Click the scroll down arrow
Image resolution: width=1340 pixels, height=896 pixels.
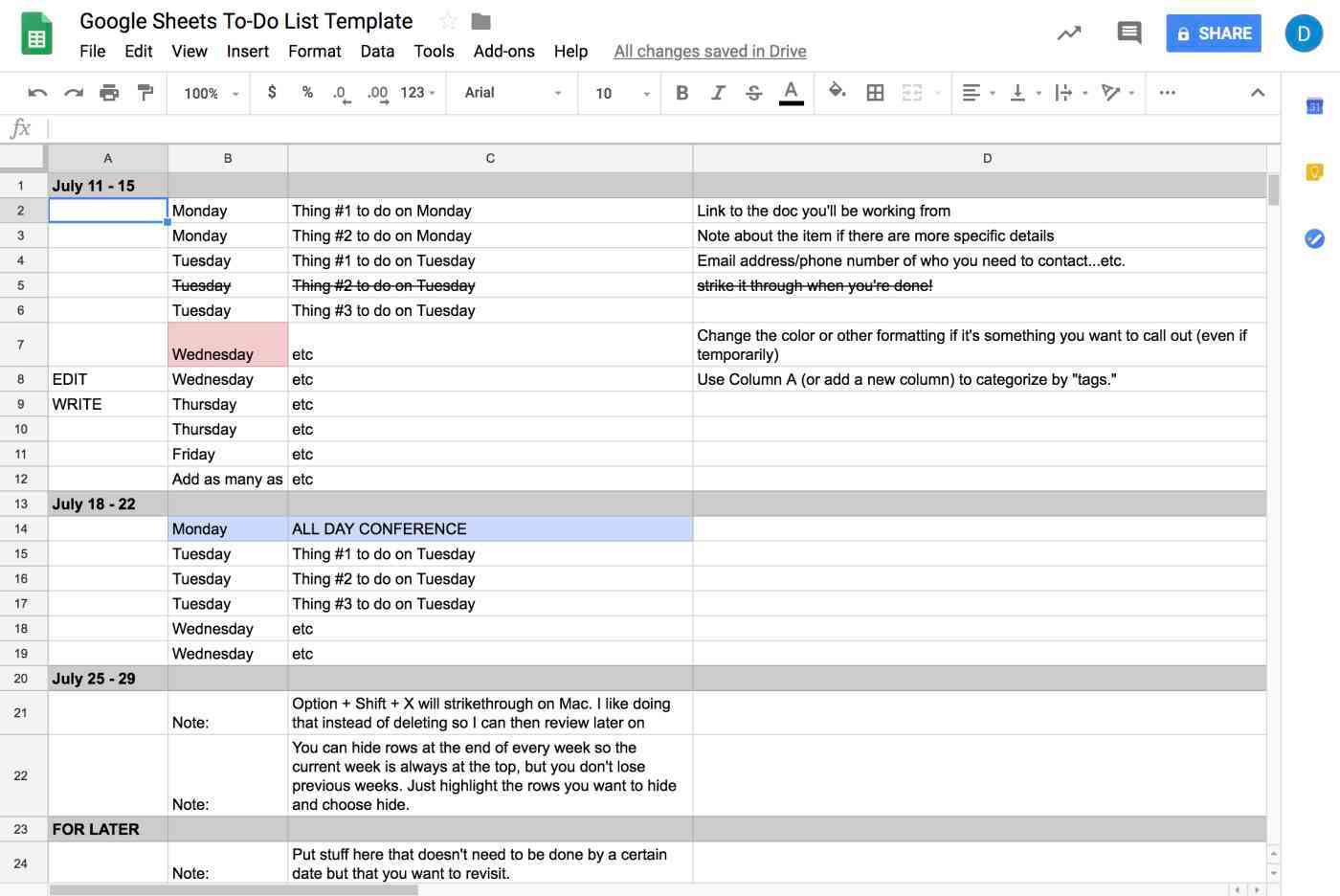[x=1273, y=873]
